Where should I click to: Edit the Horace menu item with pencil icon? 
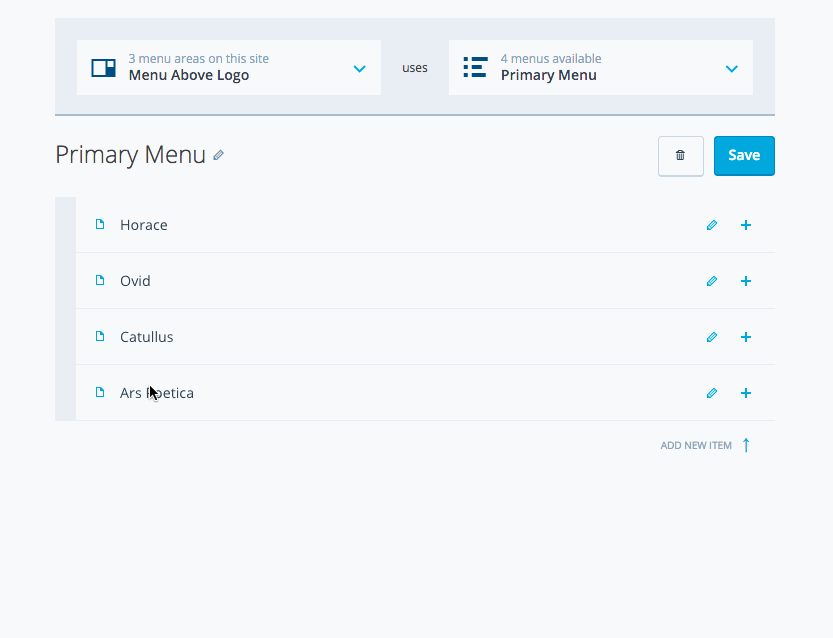[x=712, y=225]
